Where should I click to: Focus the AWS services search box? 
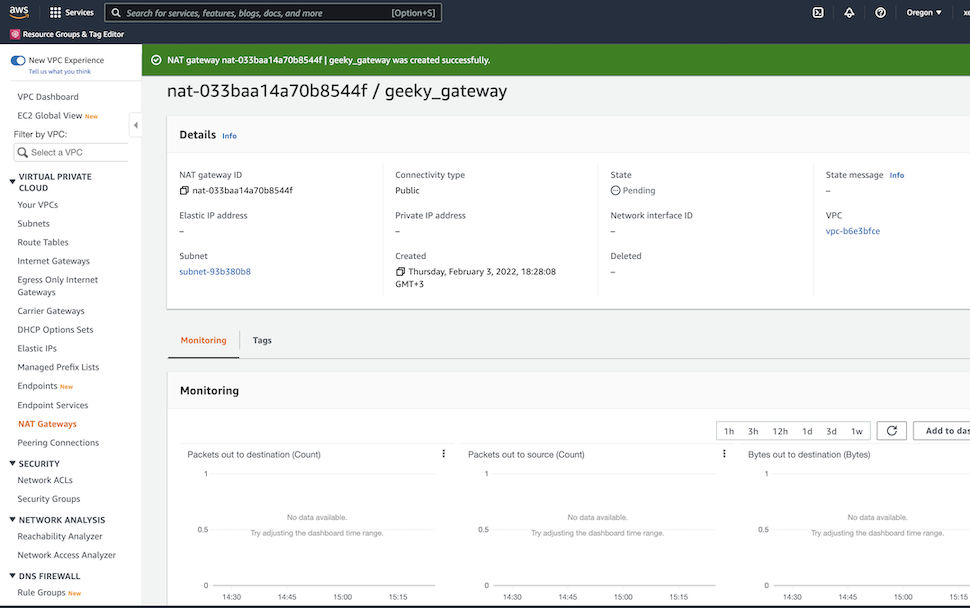[273, 12]
